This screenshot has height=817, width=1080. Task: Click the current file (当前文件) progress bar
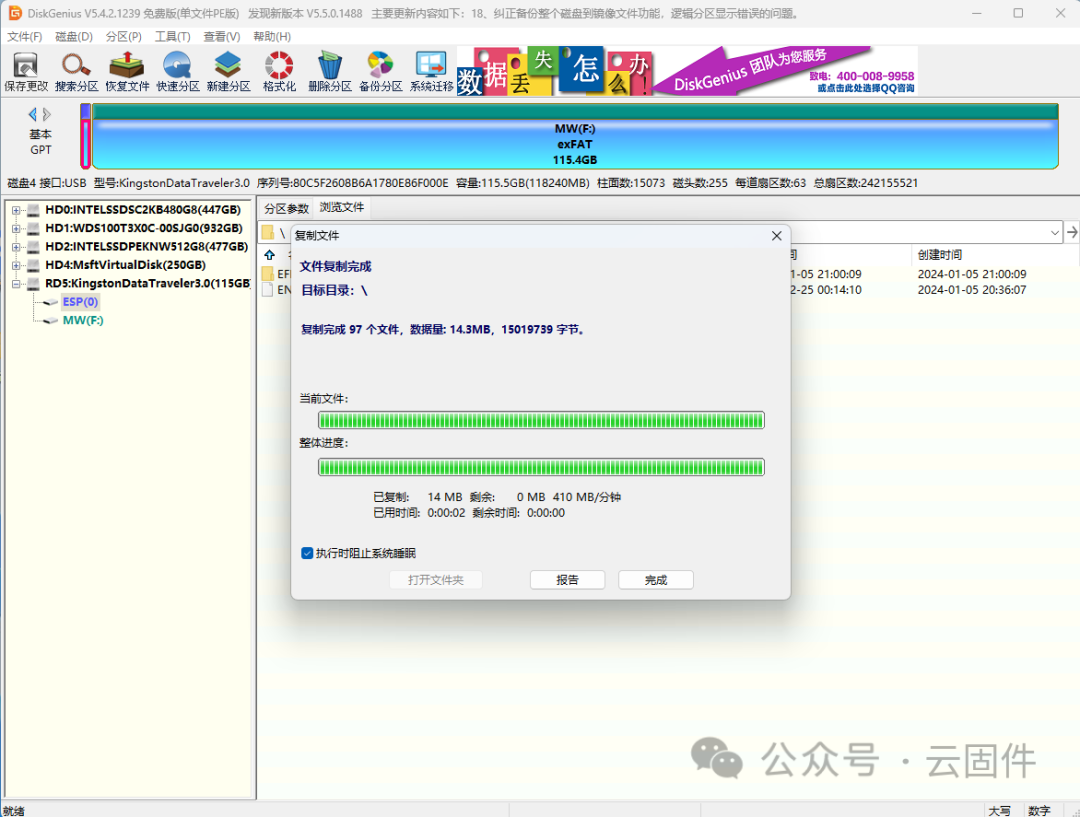[x=541, y=420]
